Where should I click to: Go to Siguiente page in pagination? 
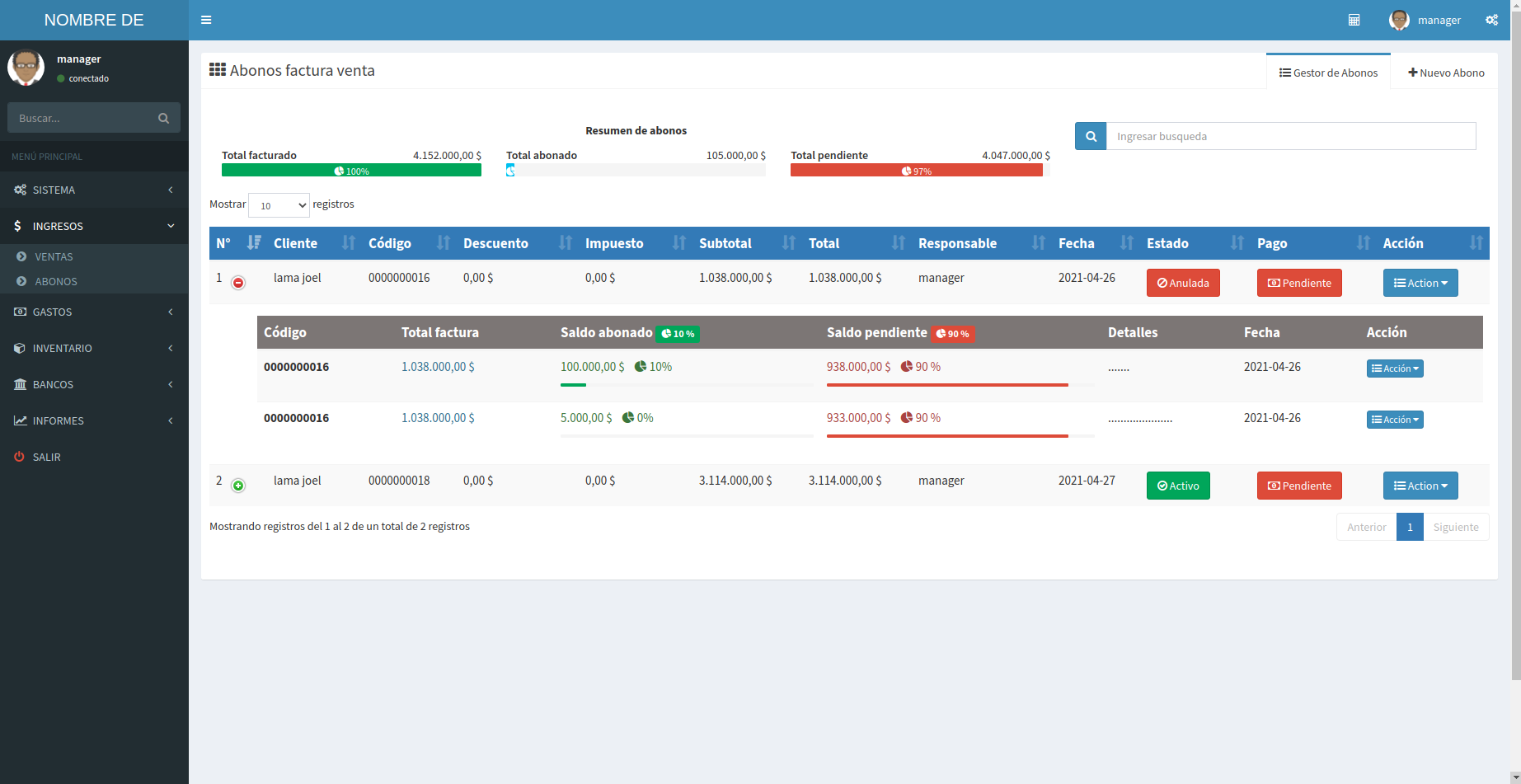1455,527
